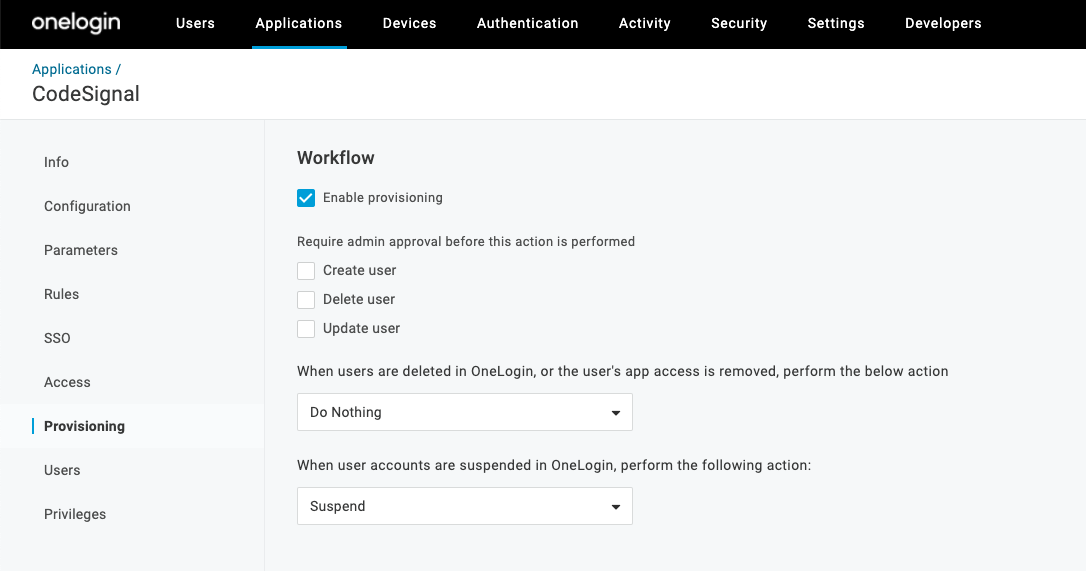Select the Info sidebar tab
Image resolution: width=1086 pixels, height=571 pixels.
56,162
